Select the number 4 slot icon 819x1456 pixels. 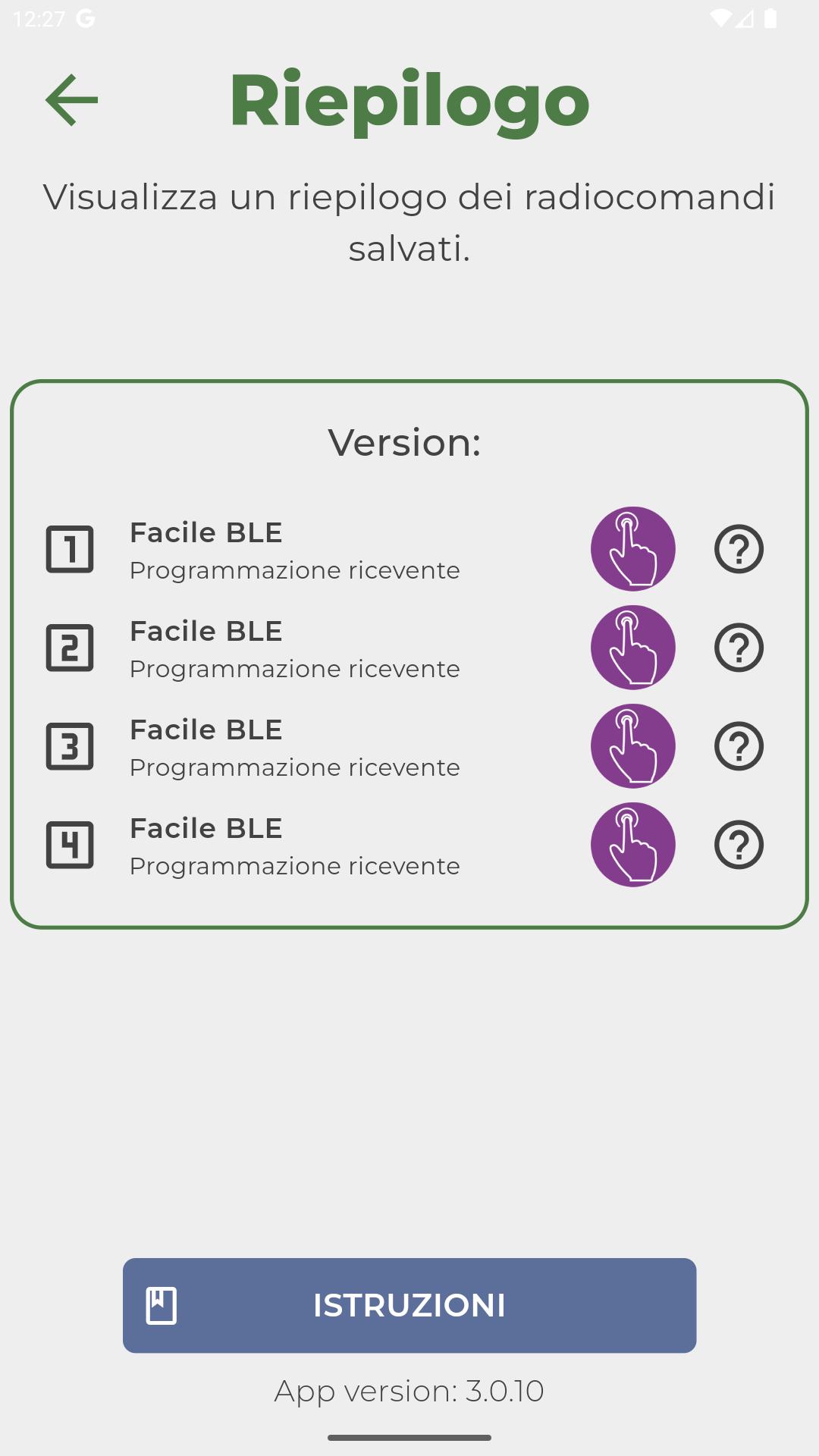click(x=70, y=845)
